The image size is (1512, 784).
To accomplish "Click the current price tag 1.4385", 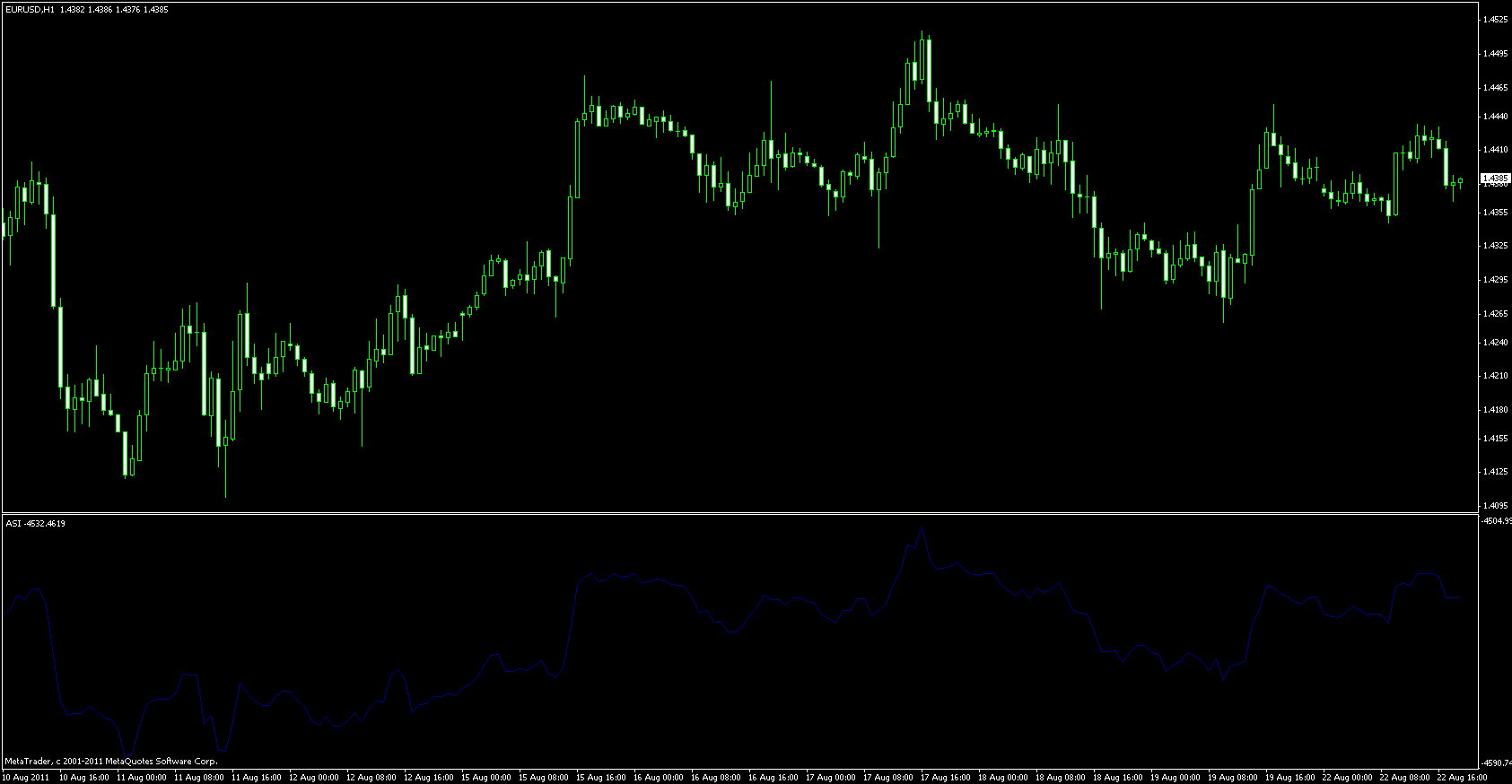I will [x=1495, y=179].
